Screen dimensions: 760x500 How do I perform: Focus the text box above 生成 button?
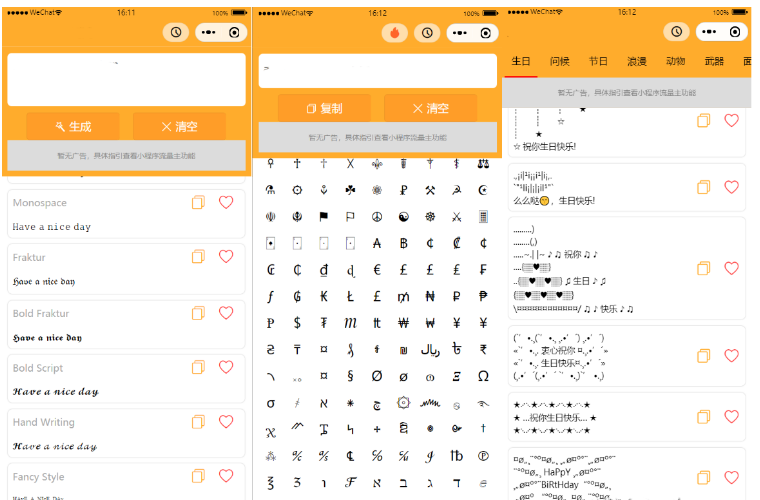(126, 79)
